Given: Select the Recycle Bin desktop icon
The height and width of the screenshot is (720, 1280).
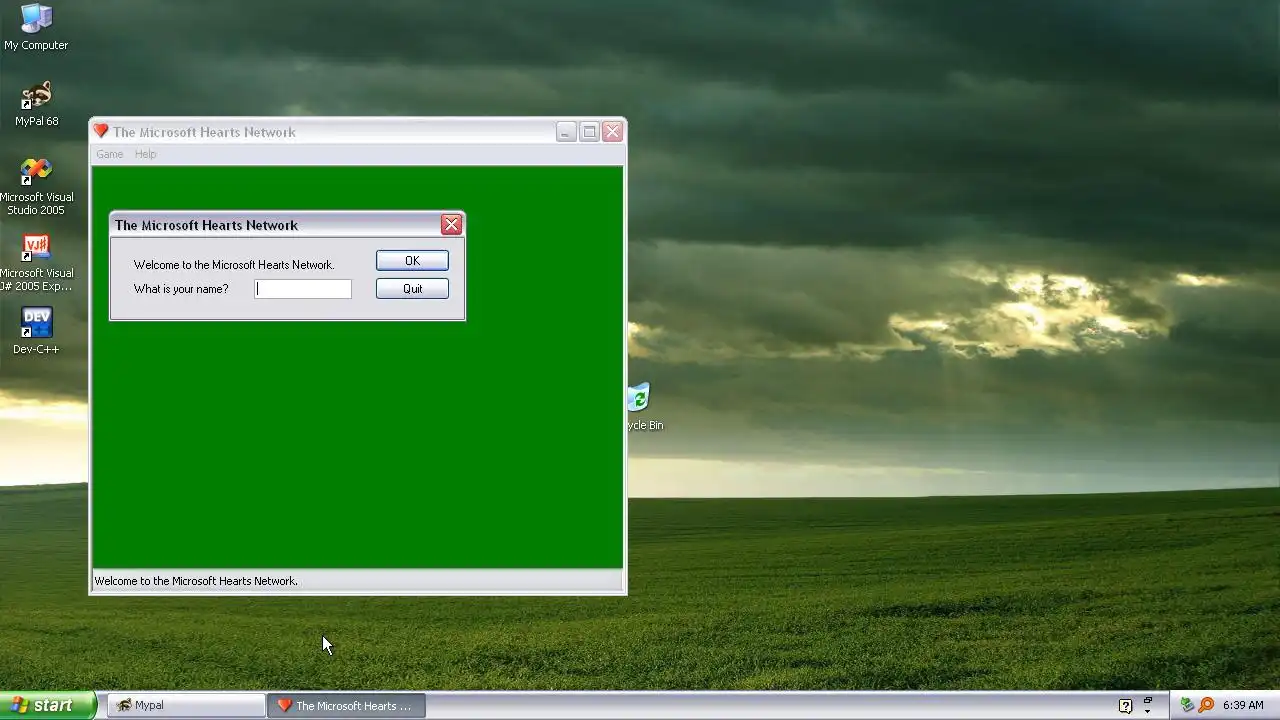Looking at the screenshot, I should (641, 408).
